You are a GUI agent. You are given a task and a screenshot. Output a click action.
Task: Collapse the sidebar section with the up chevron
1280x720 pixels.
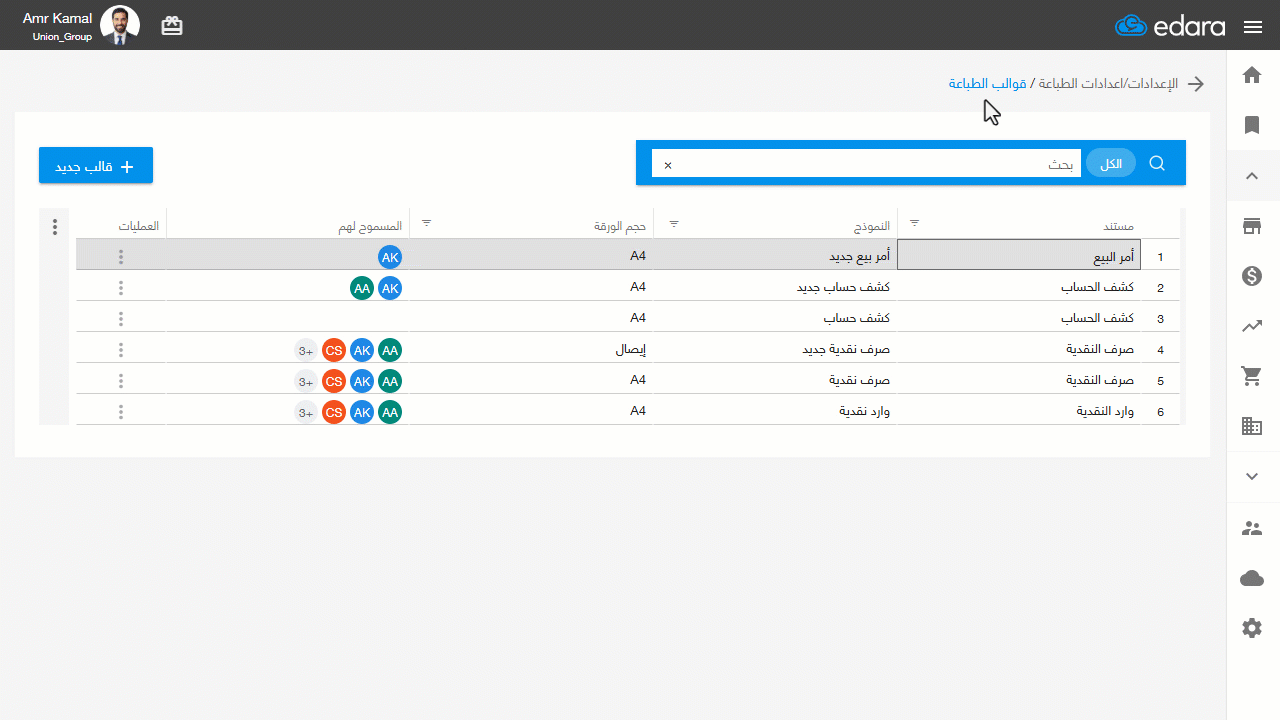[x=1252, y=176]
